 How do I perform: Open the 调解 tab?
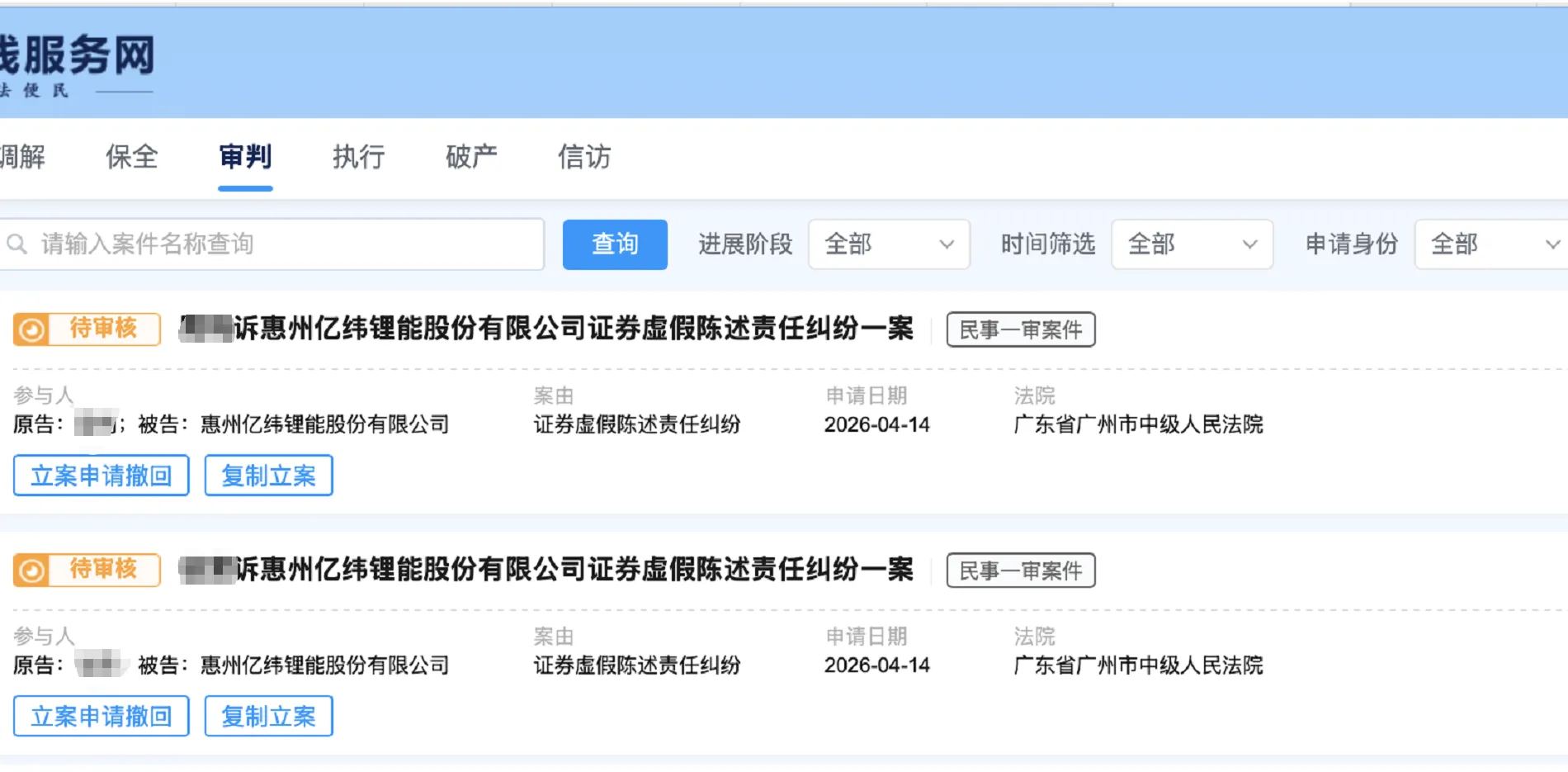click(x=22, y=156)
